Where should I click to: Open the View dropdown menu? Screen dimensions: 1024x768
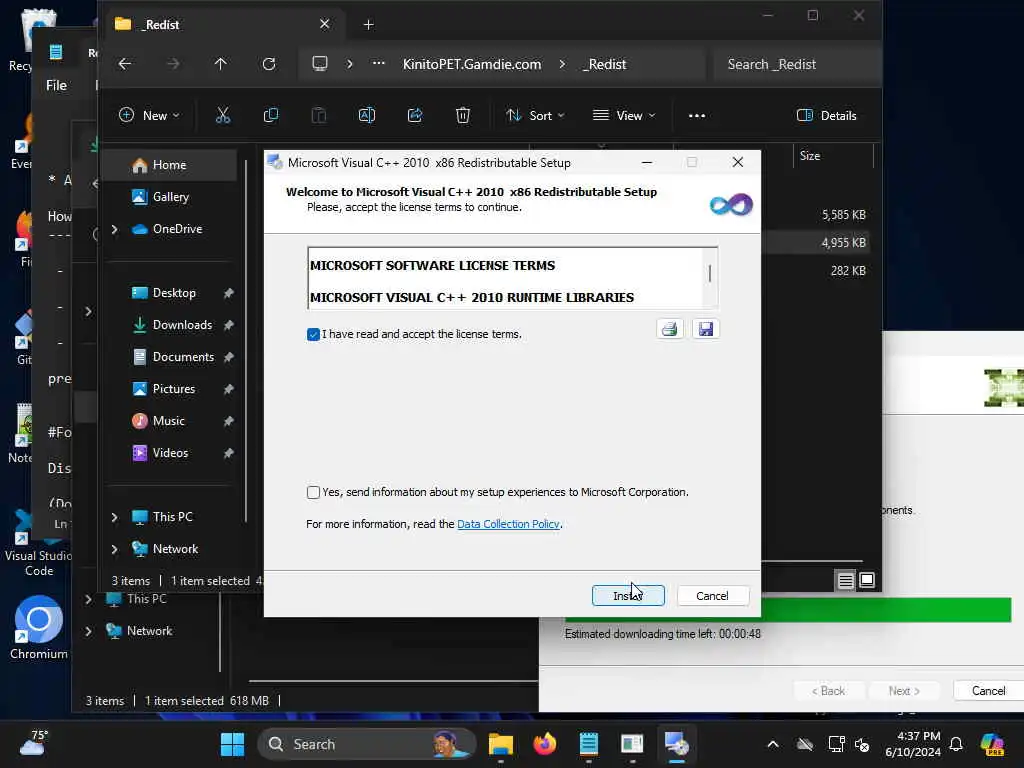(624, 116)
